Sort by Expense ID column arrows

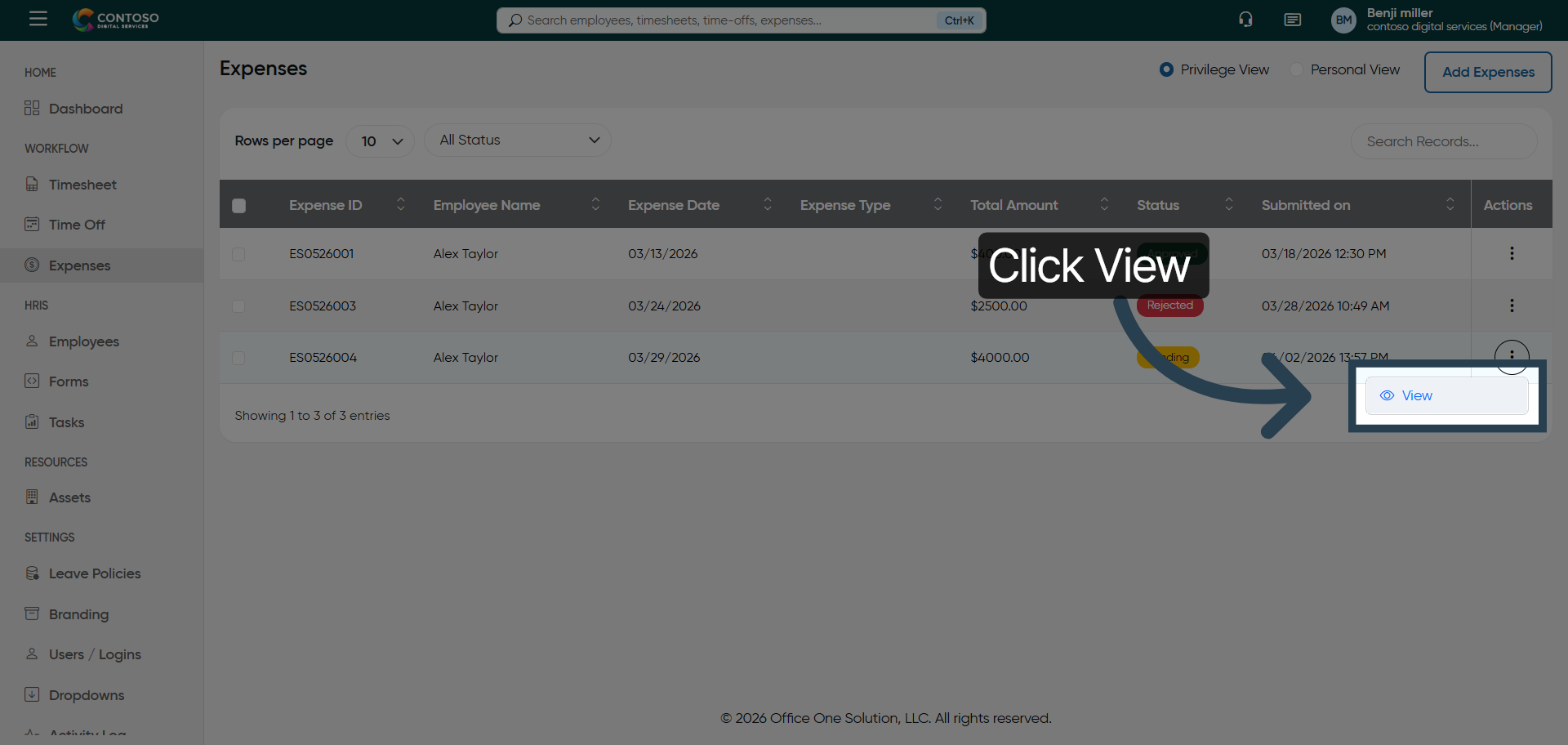pos(400,205)
